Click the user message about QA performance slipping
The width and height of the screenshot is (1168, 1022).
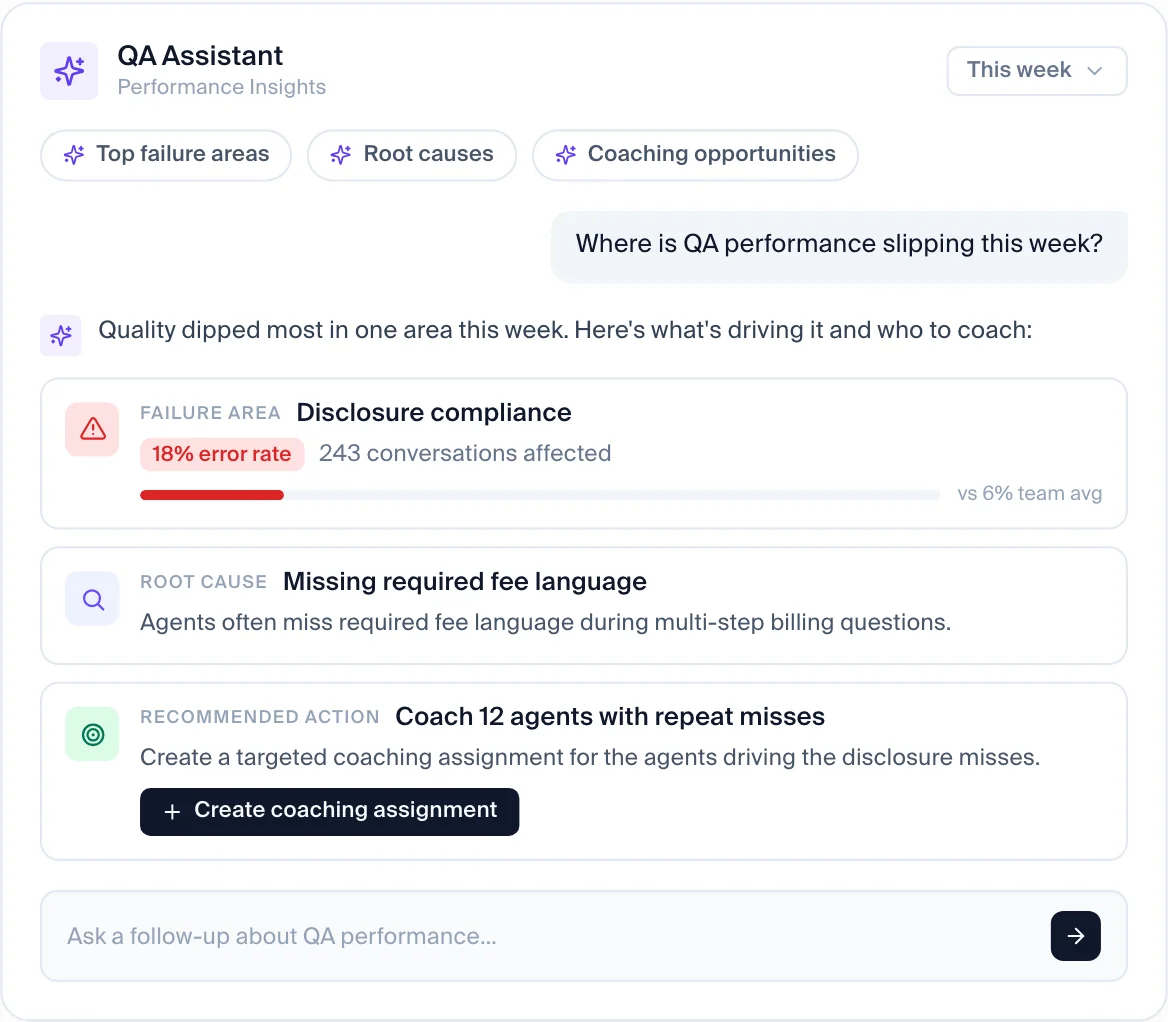point(839,245)
